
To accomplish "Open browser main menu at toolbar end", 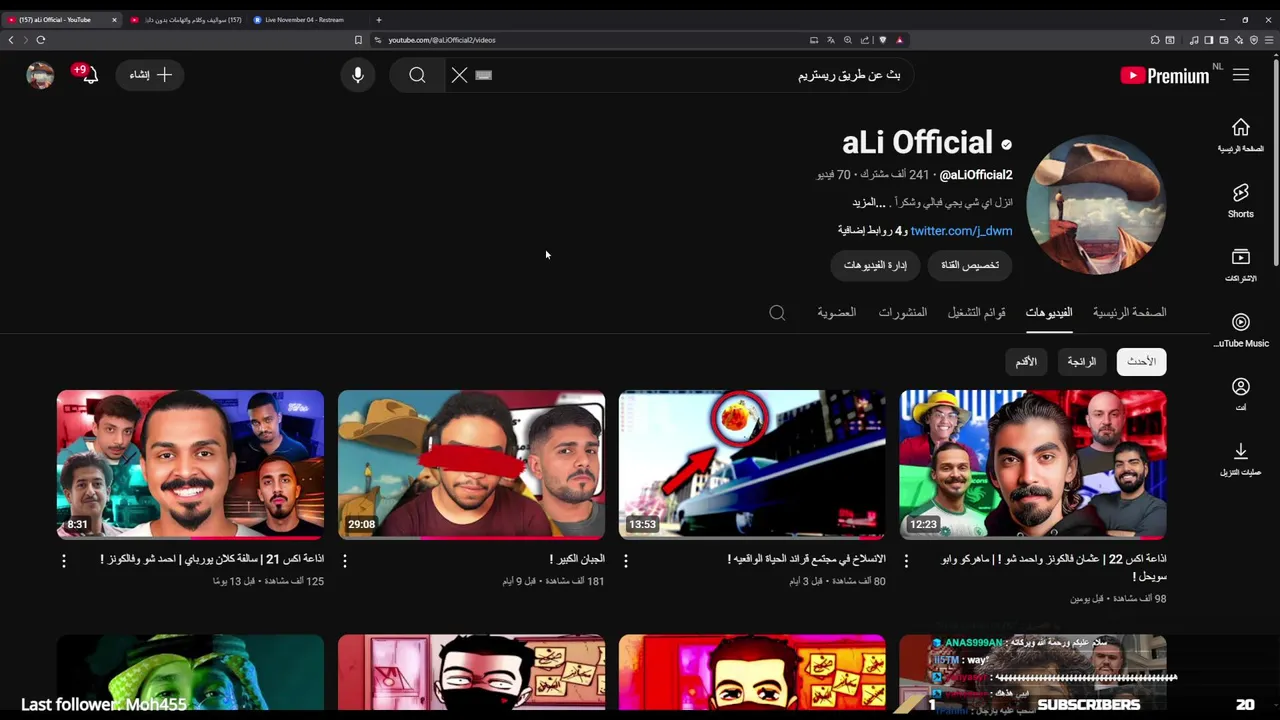I will coord(1268,40).
